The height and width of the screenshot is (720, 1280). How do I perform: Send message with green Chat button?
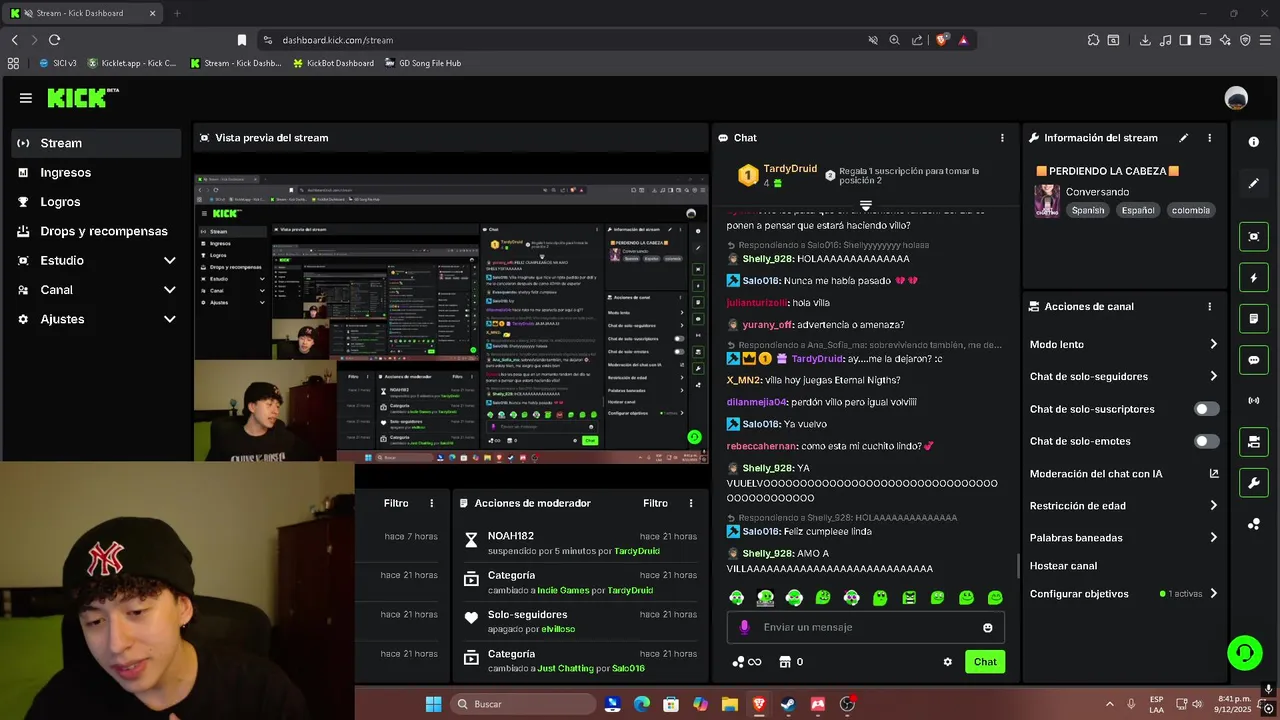tap(985, 662)
